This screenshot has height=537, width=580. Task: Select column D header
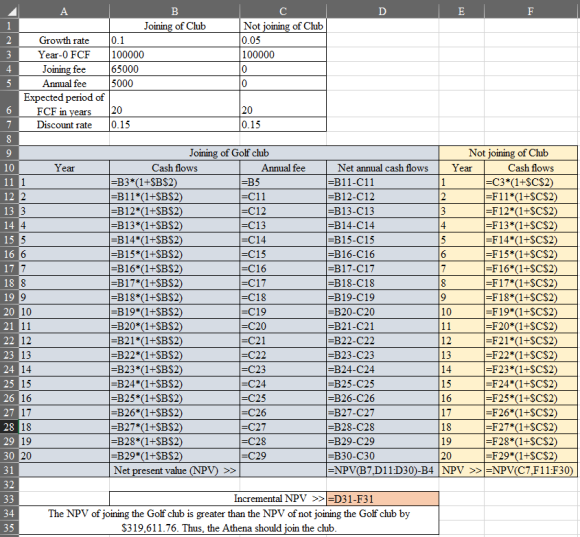pos(382,11)
